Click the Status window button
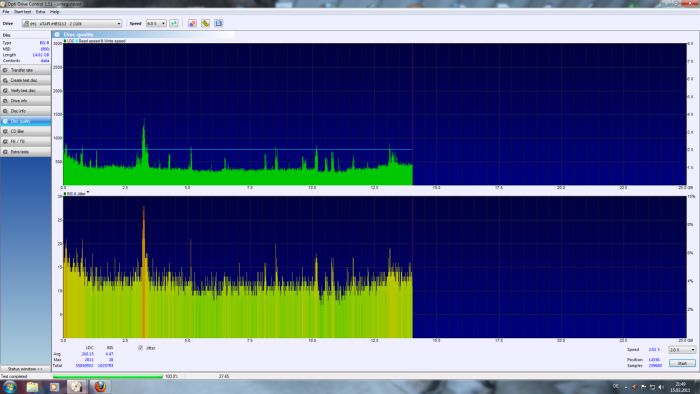The image size is (700, 394). [x=25, y=369]
